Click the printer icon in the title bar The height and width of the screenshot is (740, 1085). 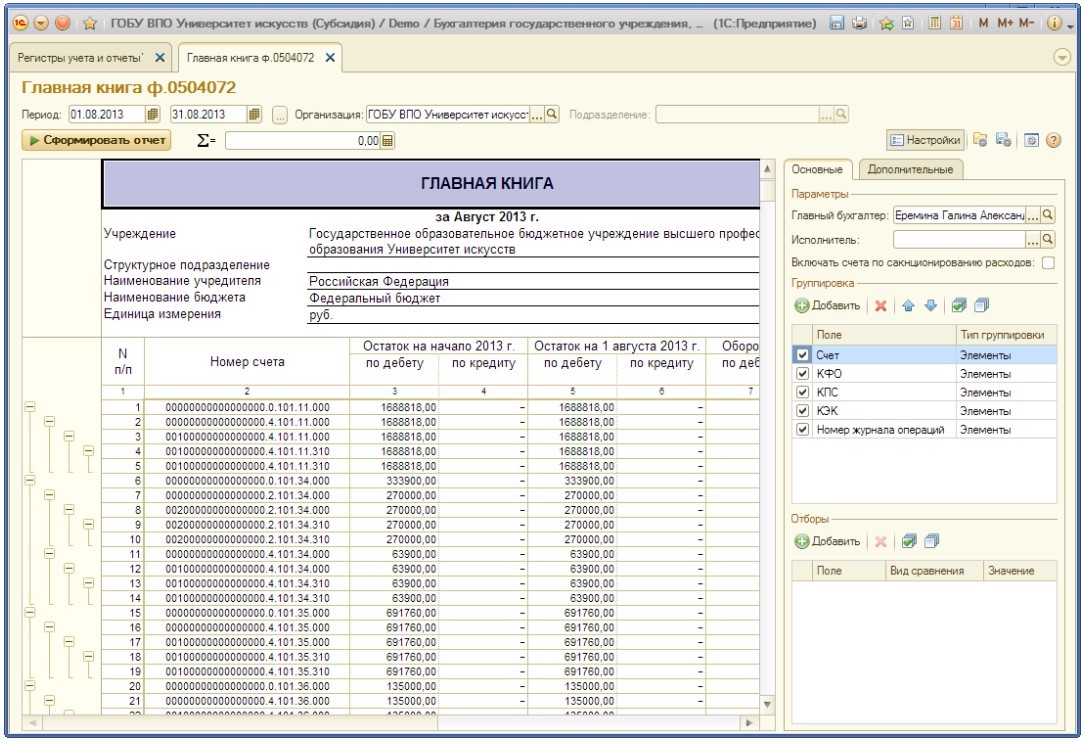click(859, 23)
